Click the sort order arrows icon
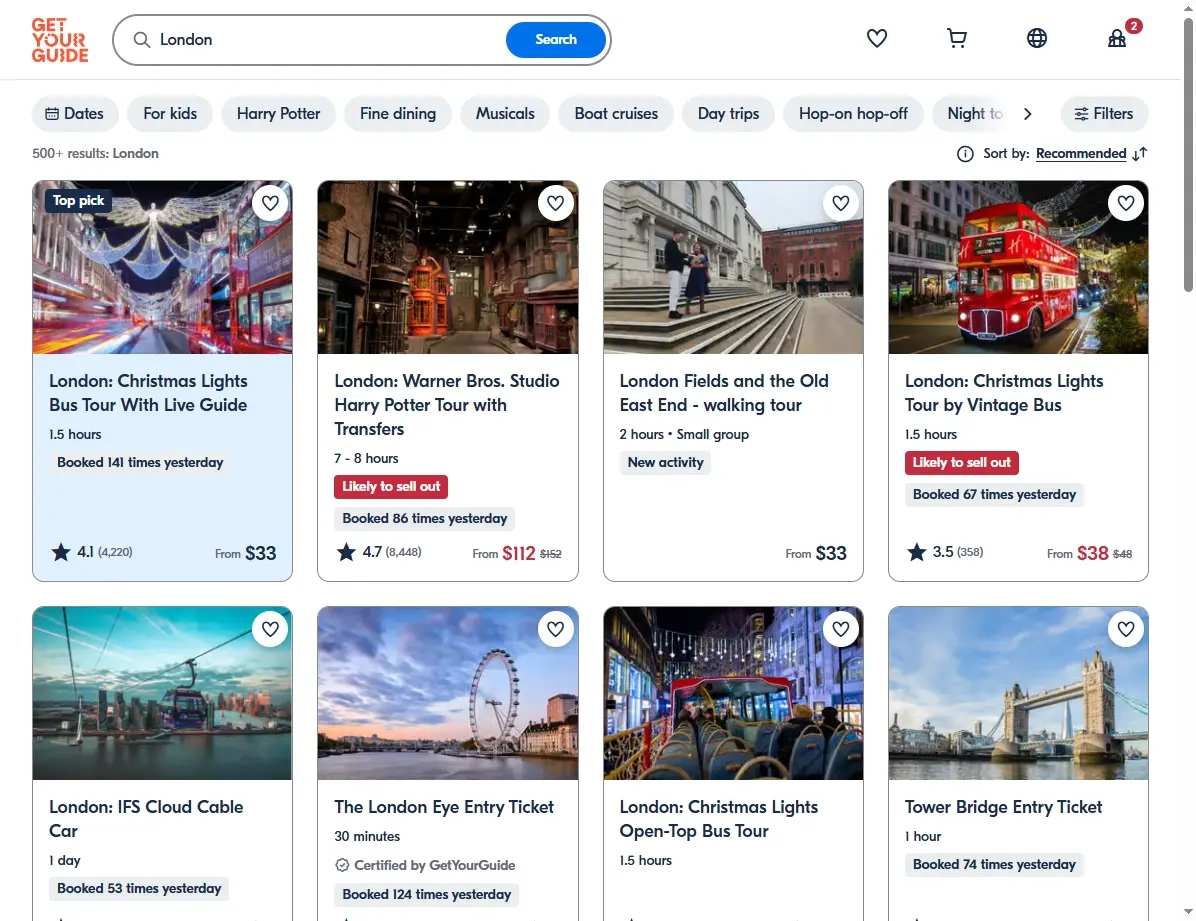This screenshot has height=921, width=1196. [1140, 154]
